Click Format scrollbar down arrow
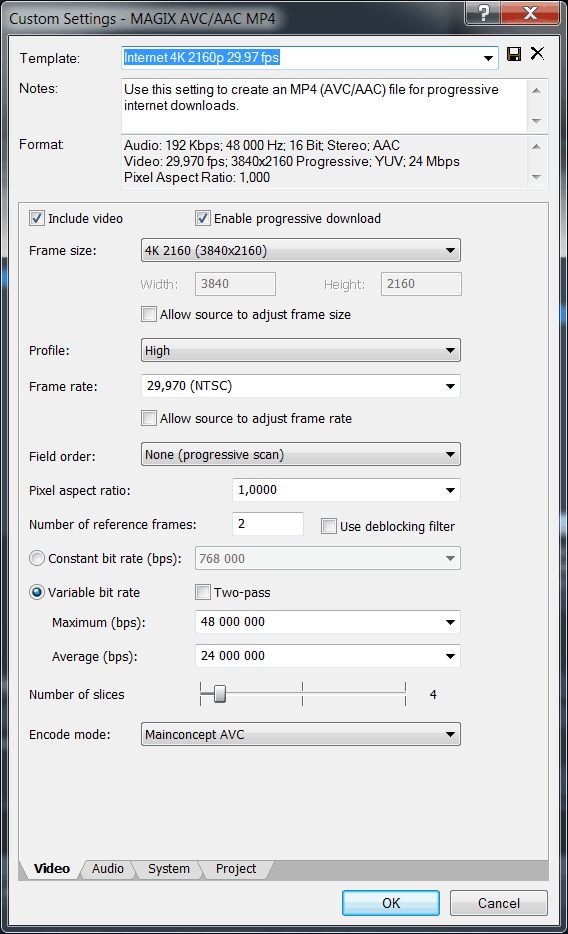The image size is (568, 934). pos(536,177)
